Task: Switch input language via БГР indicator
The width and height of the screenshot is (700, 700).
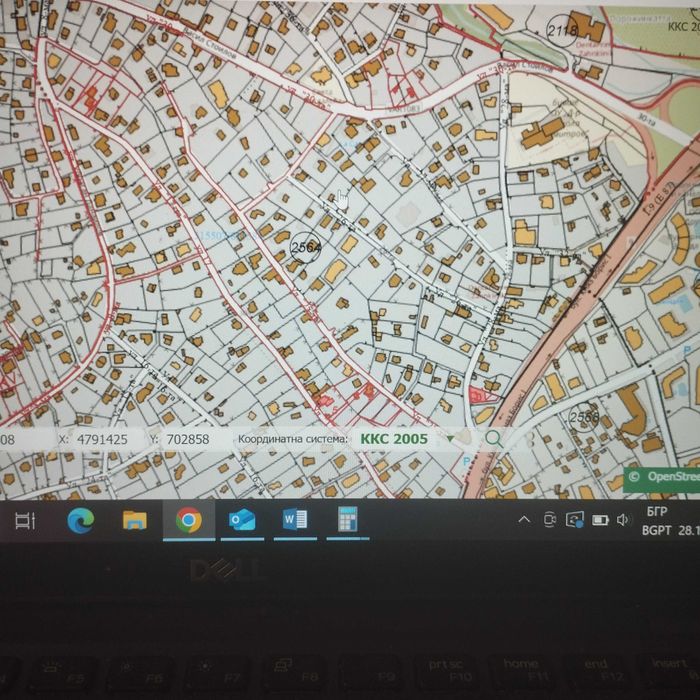Action: pos(657,511)
